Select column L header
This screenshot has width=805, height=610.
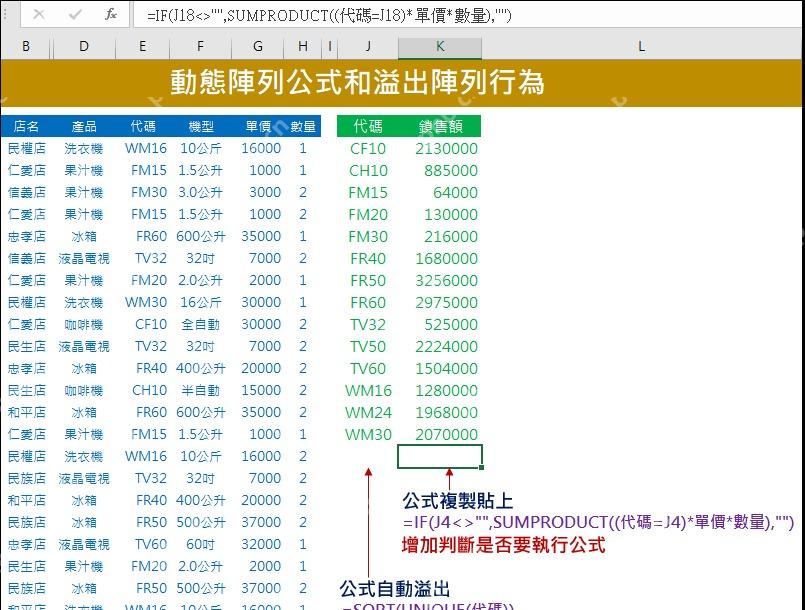[x=641, y=47]
